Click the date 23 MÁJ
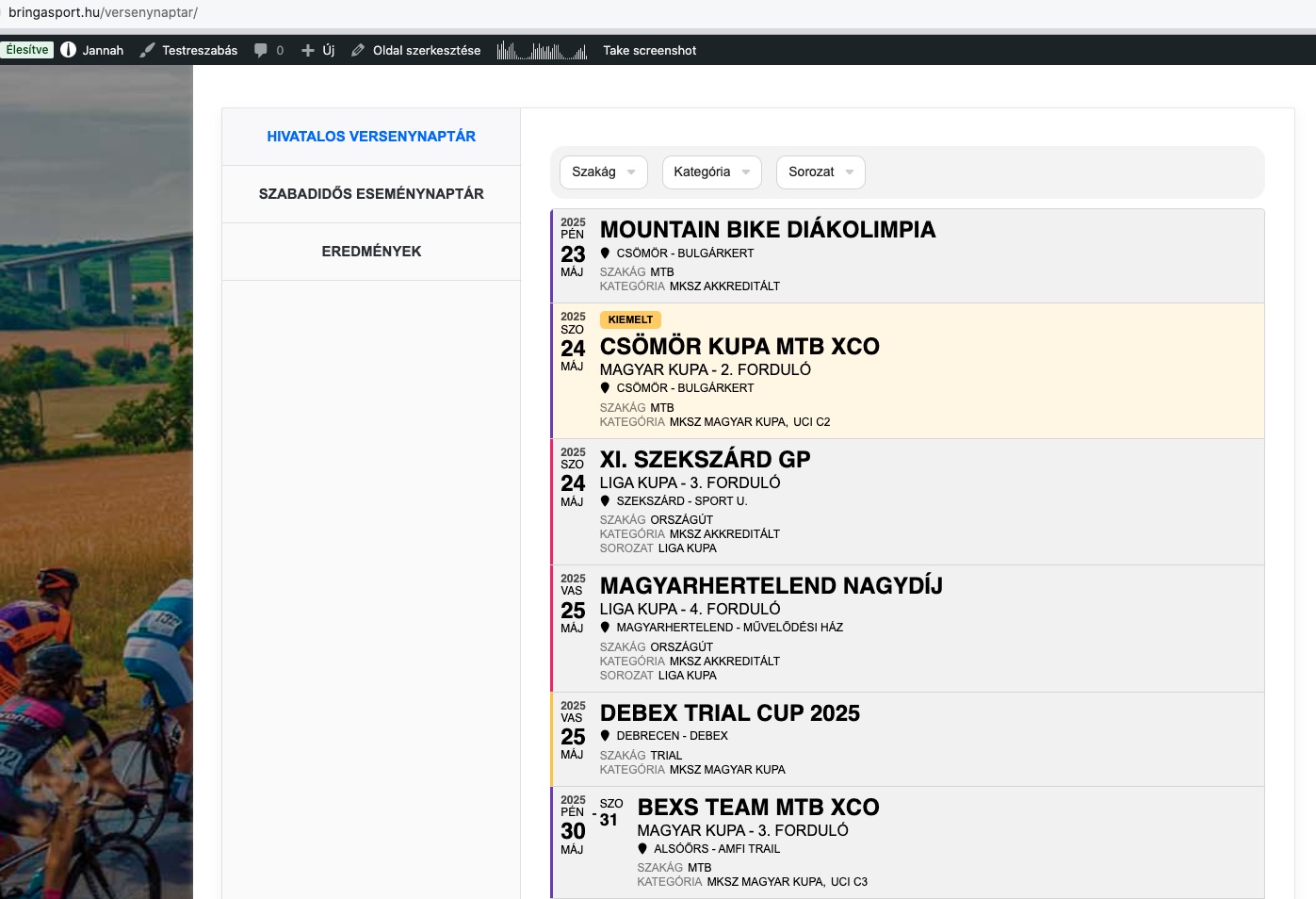1316x899 pixels. coord(573,260)
